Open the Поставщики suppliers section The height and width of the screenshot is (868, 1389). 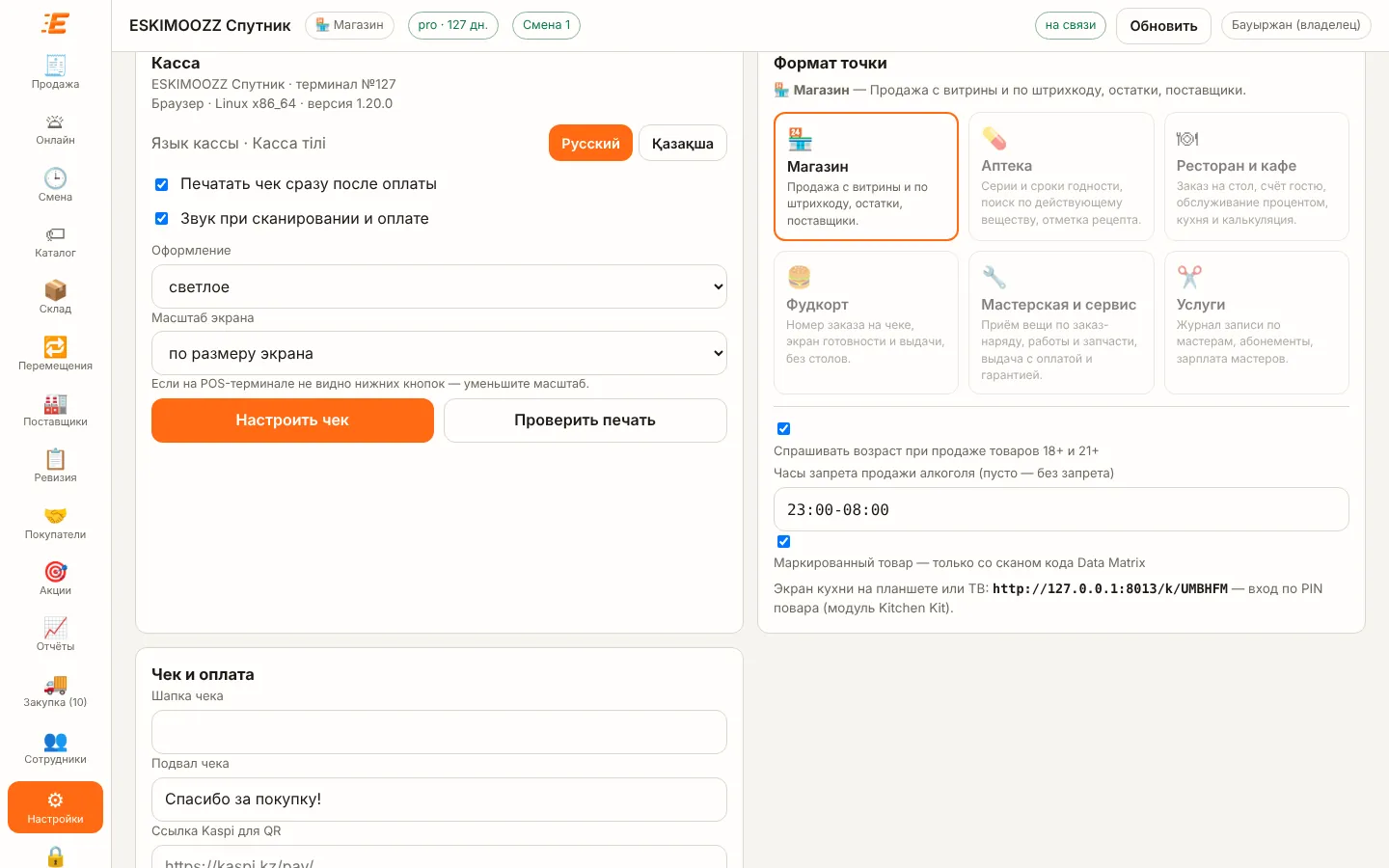[55, 410]
